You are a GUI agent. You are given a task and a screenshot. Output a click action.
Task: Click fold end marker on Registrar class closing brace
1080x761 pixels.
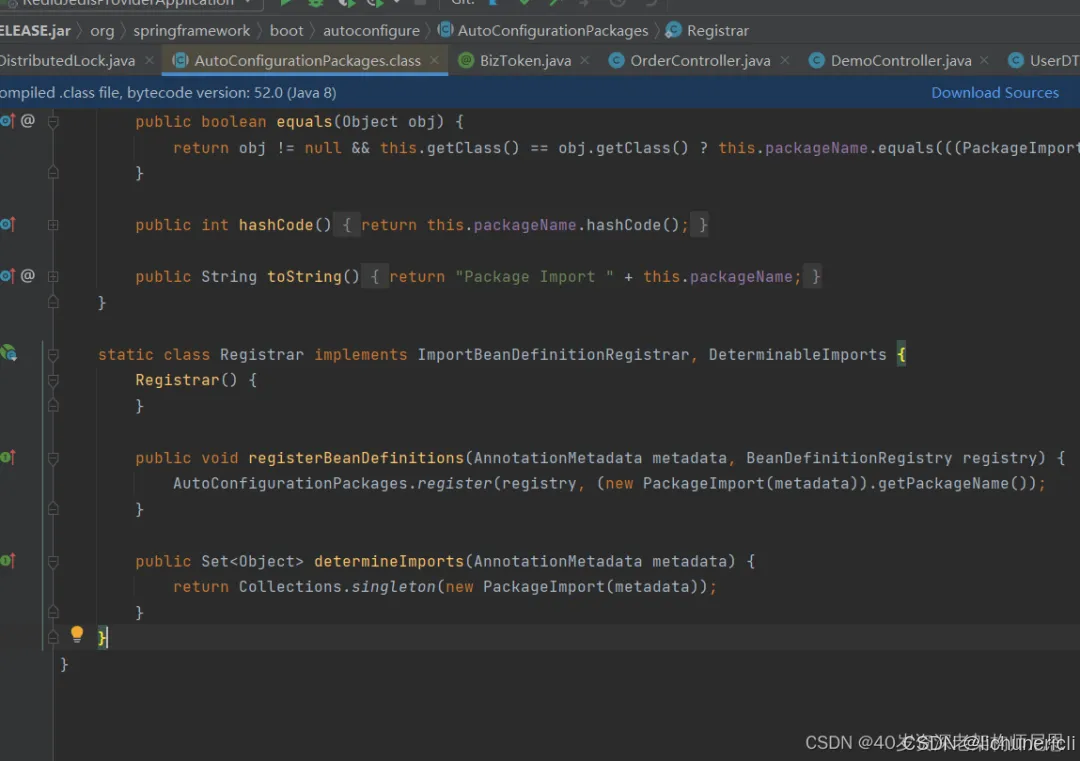click(53, 638)
